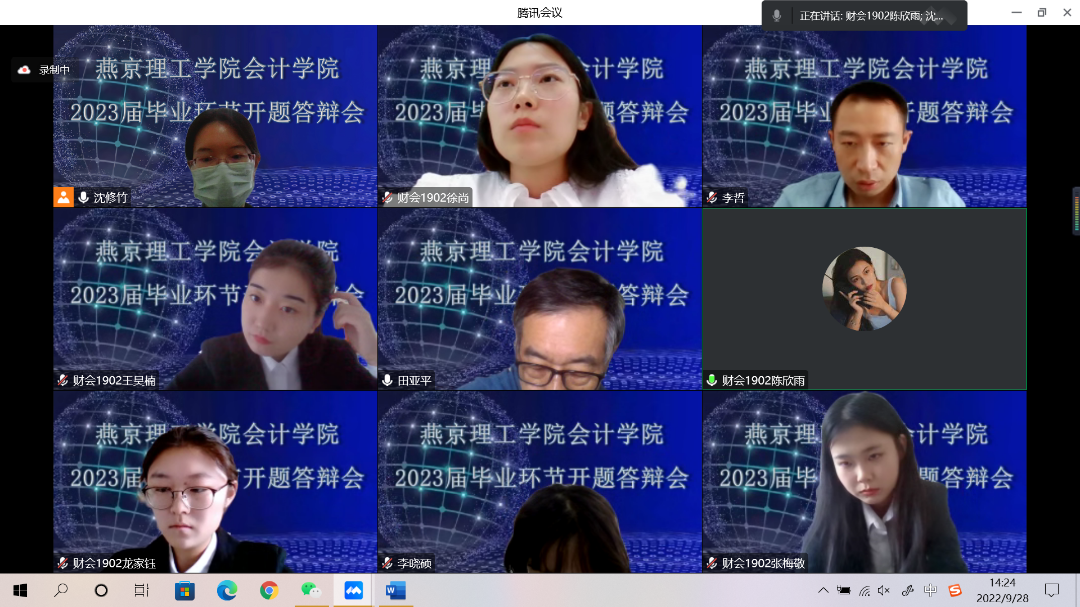Click the 正在讲话 speaker notification banner
Screen dimensions: 1080x607
pyautogui.click(x=864, y=16)
